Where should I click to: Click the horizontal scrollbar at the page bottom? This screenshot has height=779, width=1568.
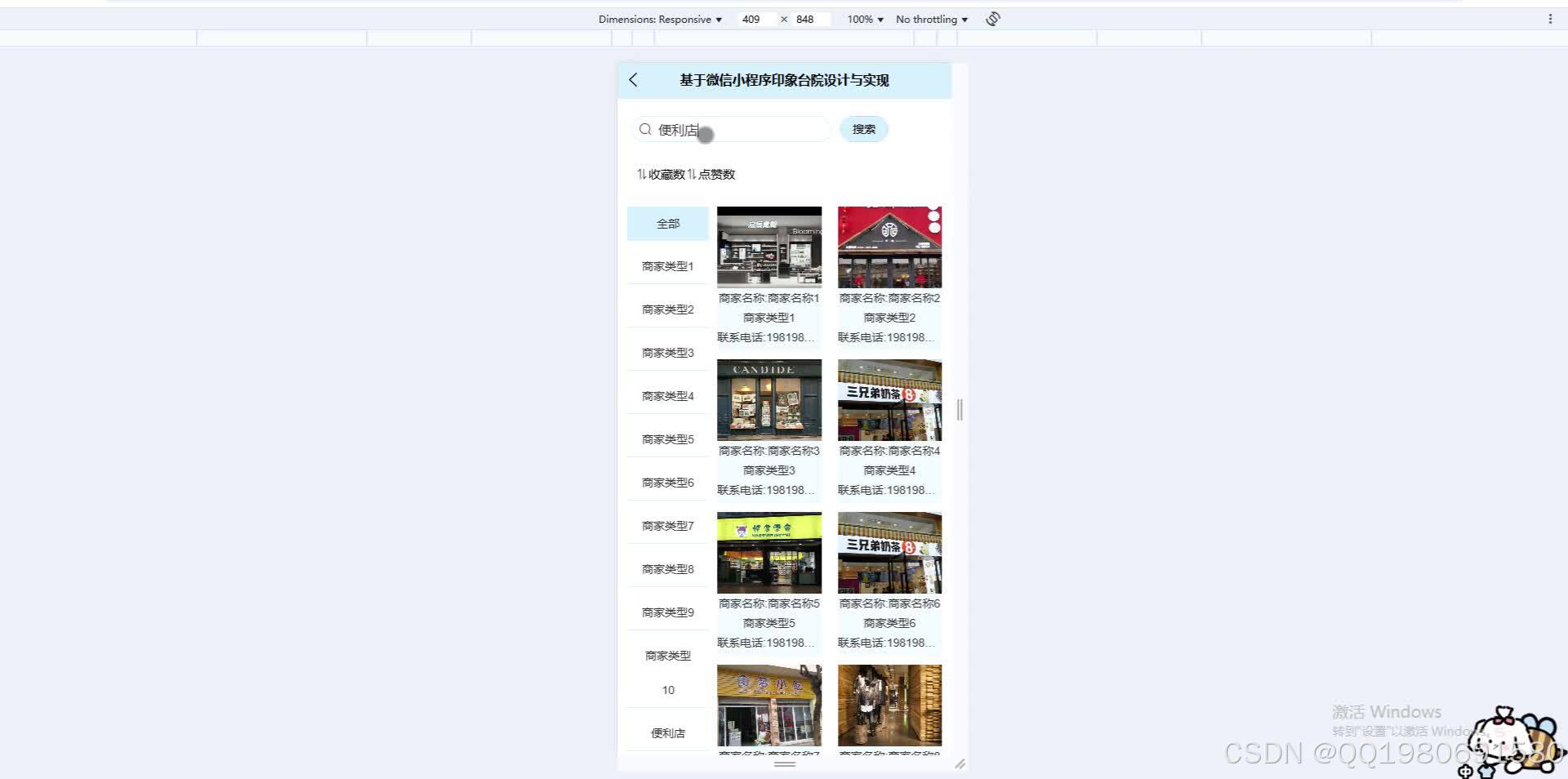point(783,766)
